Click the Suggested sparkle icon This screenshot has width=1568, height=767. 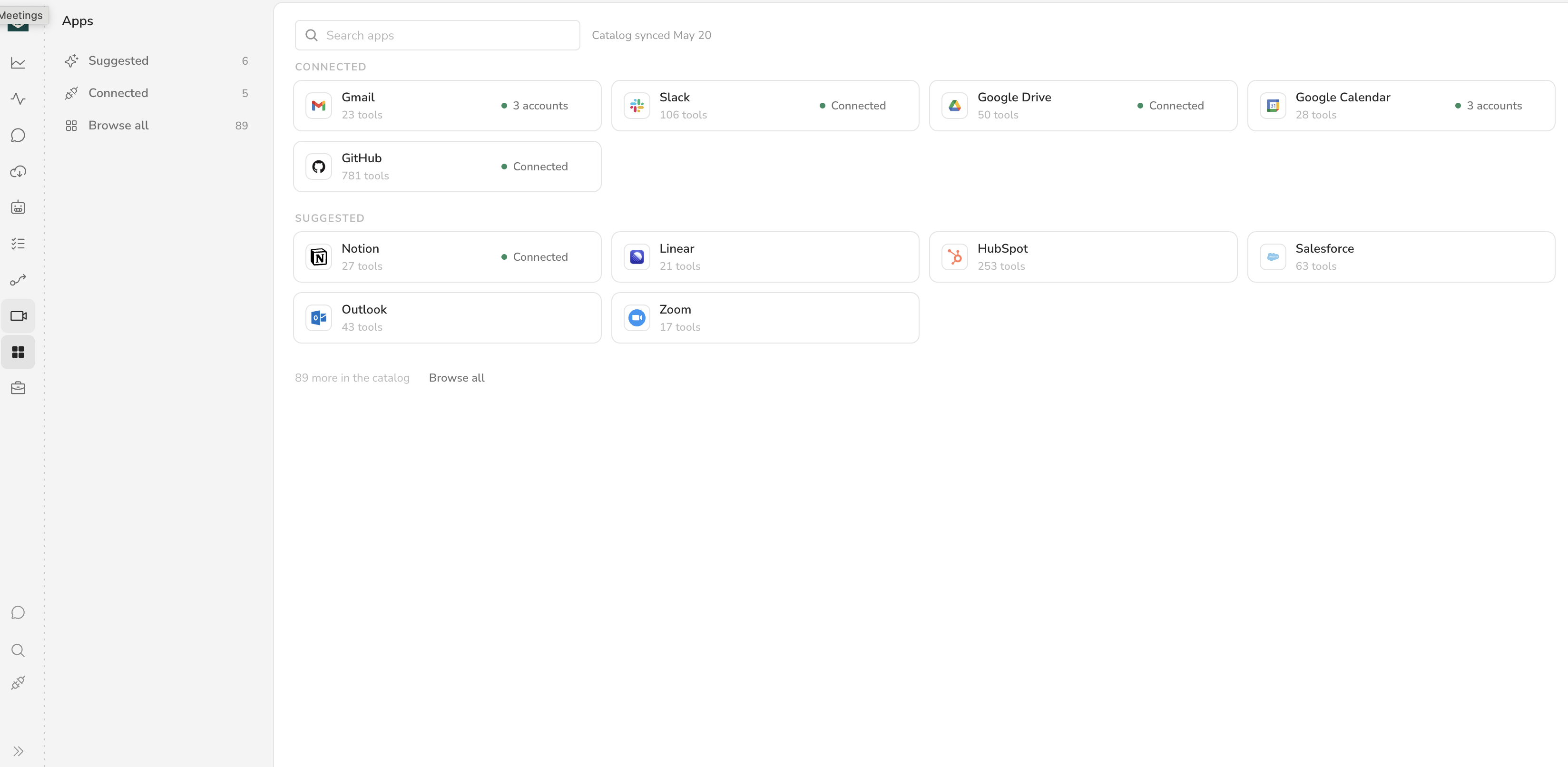coord(71,60)
